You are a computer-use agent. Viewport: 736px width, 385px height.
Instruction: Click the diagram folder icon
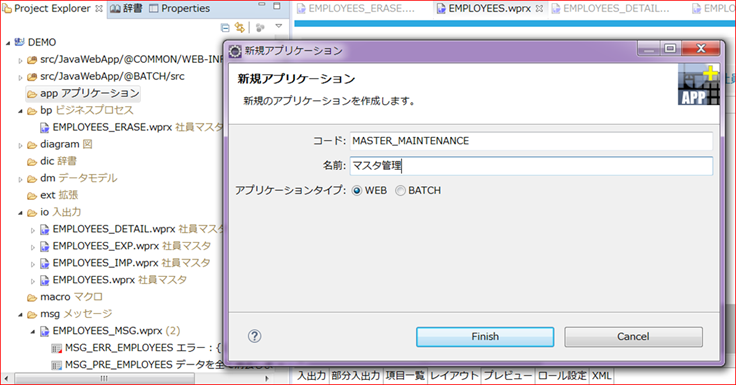click(32, 145)
